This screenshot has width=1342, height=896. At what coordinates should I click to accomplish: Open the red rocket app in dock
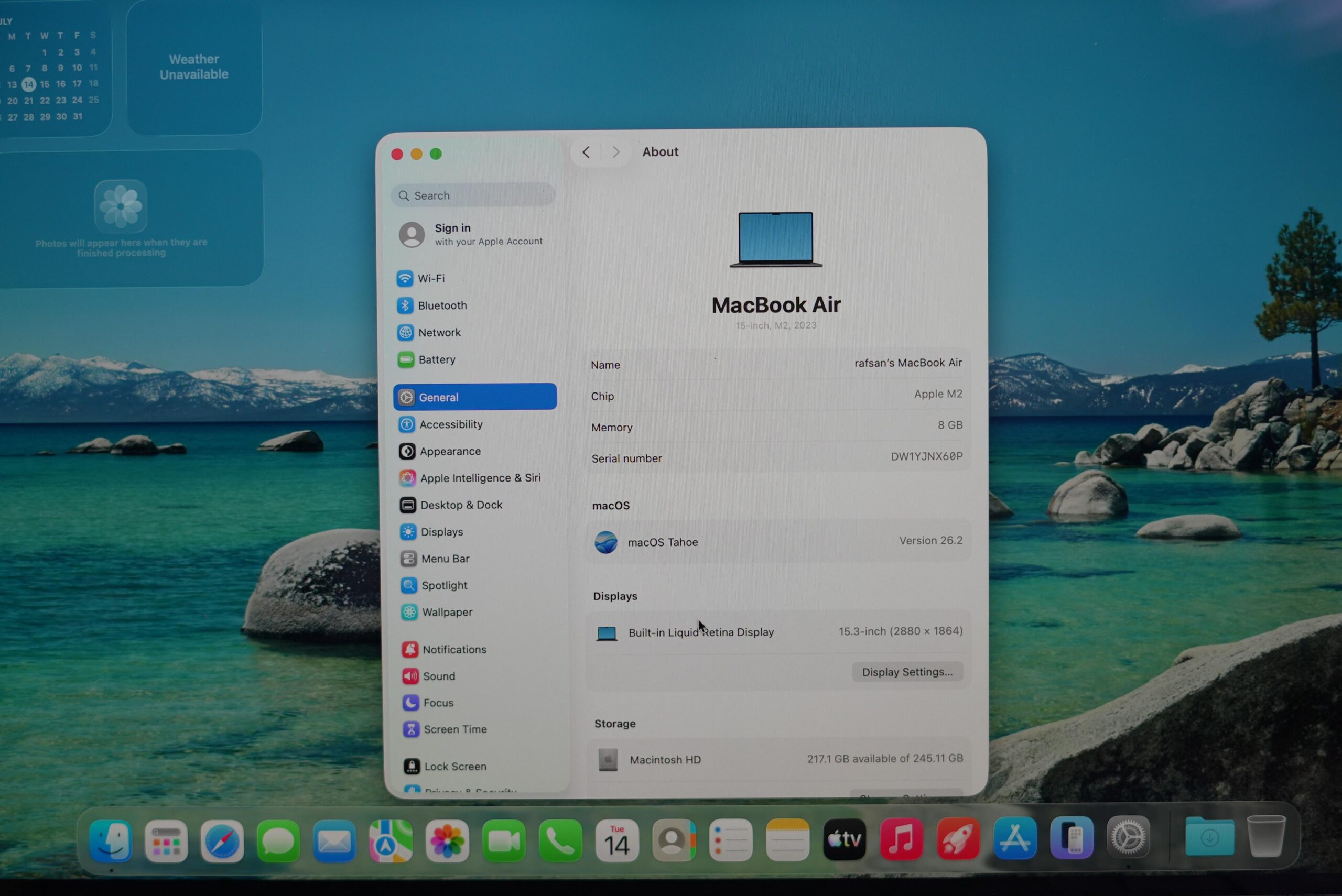click(958, 838)
